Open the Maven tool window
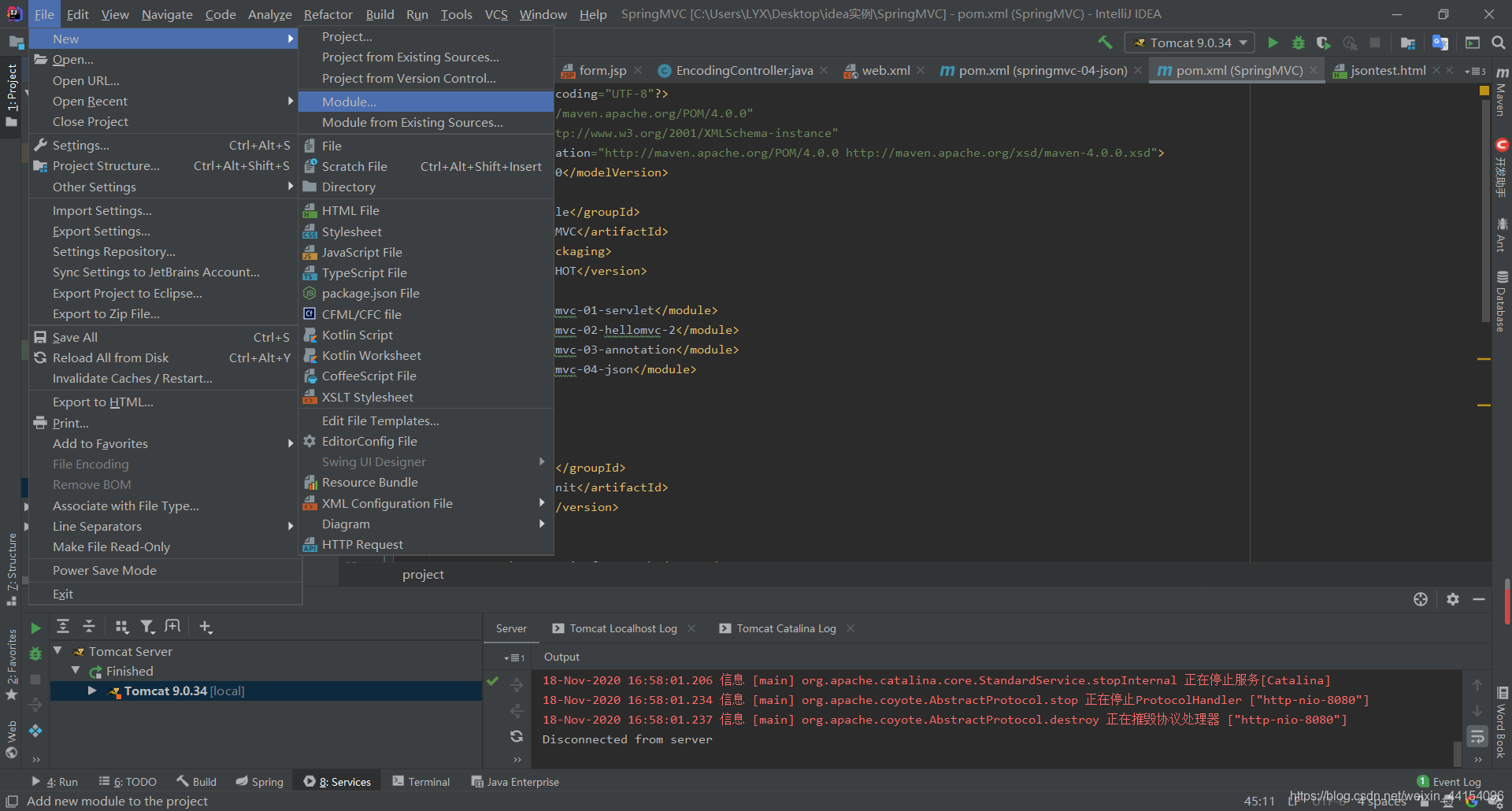Screen dimensions: 1512x811 coord(1502,91)
